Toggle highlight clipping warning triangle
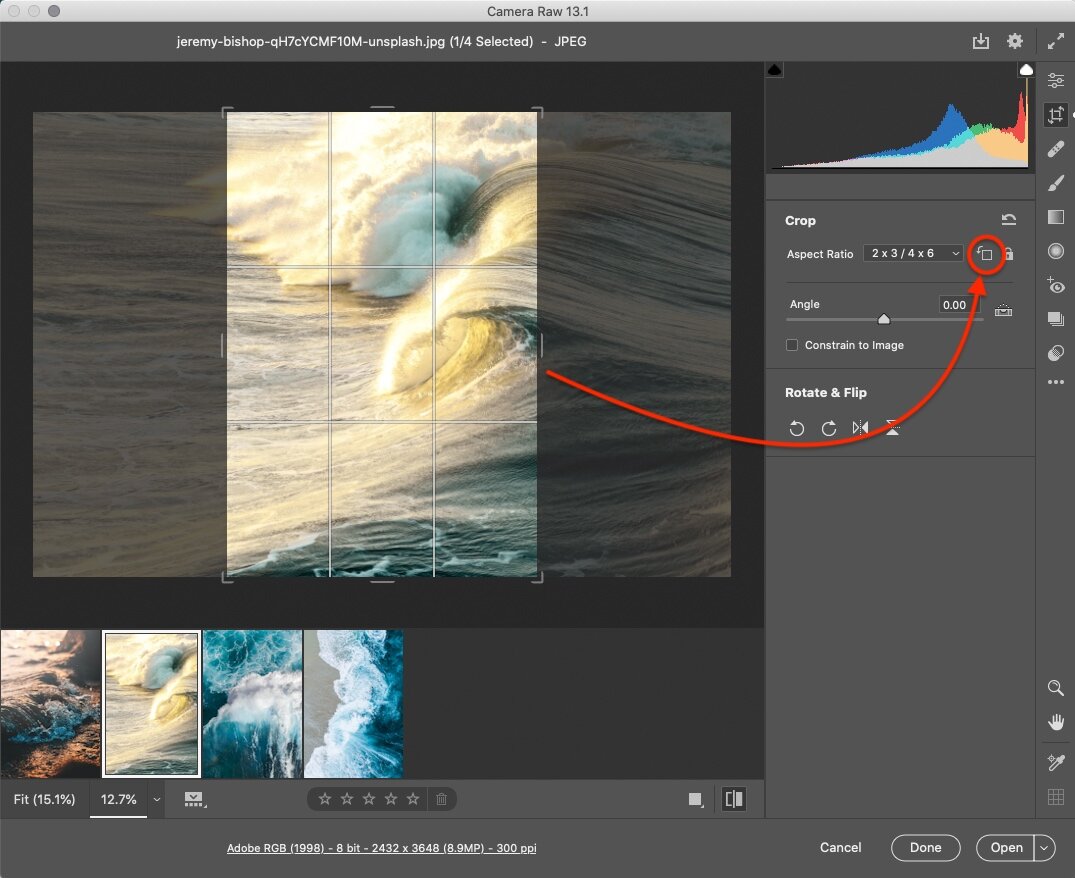This screenshot has height=878, width=1075. click(1026, 70)
